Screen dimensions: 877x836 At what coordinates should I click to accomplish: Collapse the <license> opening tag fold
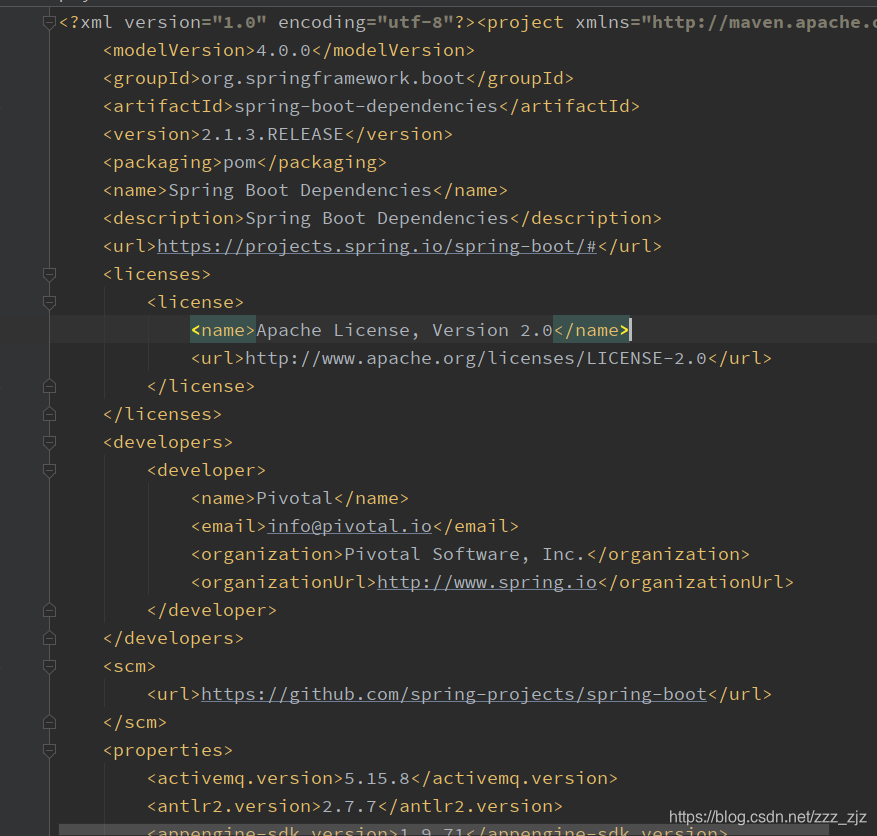click(x=49, y=302)
